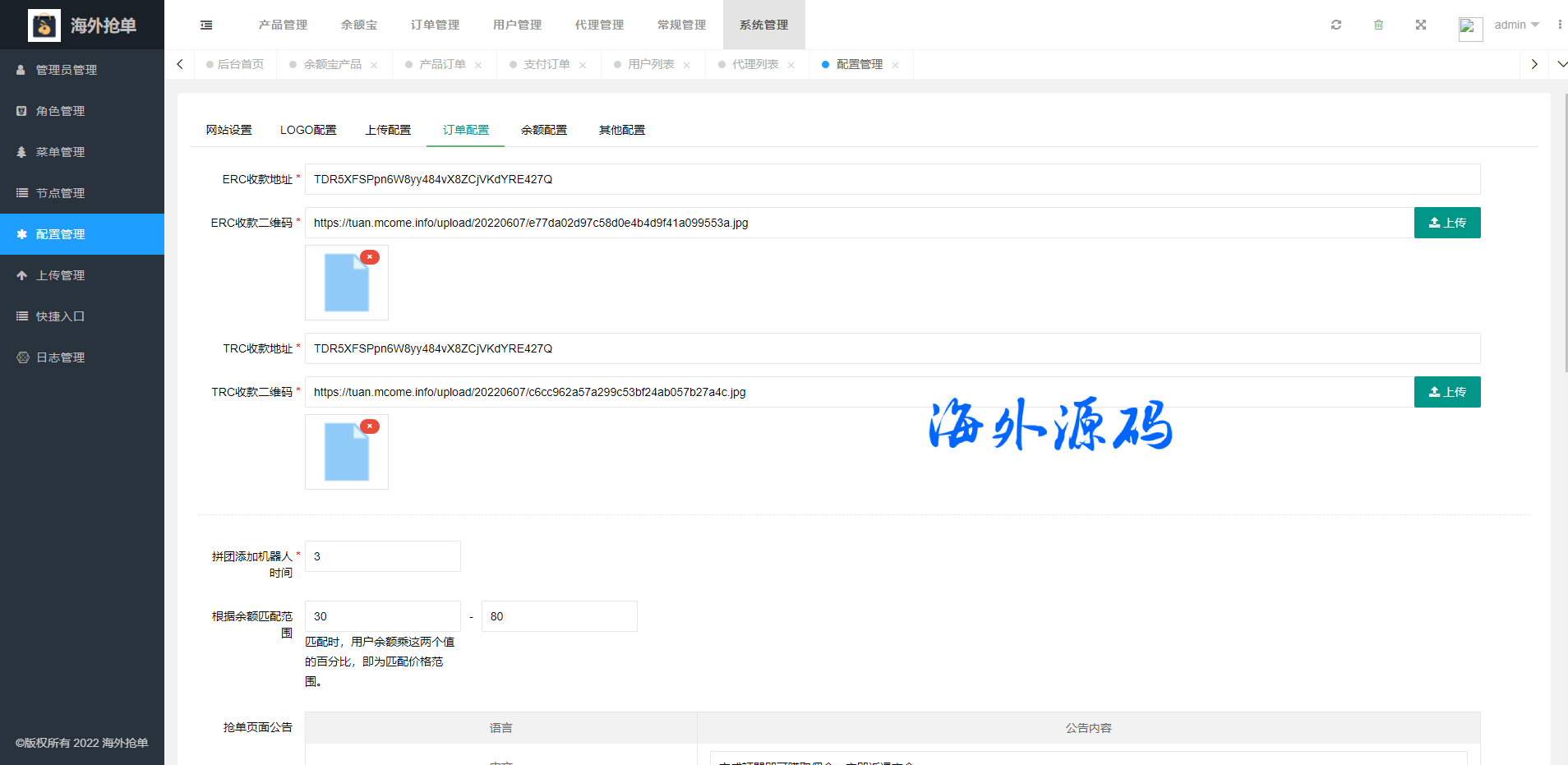Image resolution: width=1568 pixels, height=765 pixels.
Task: Upload a new TRC QR code
Action: (1446, 392)
